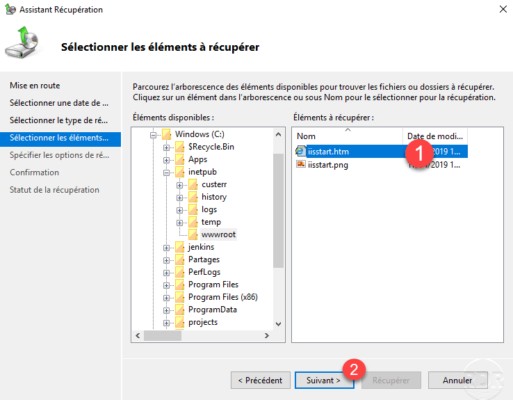Expand the Program Files tree node
513x400 pixels.
coord(166,285)
